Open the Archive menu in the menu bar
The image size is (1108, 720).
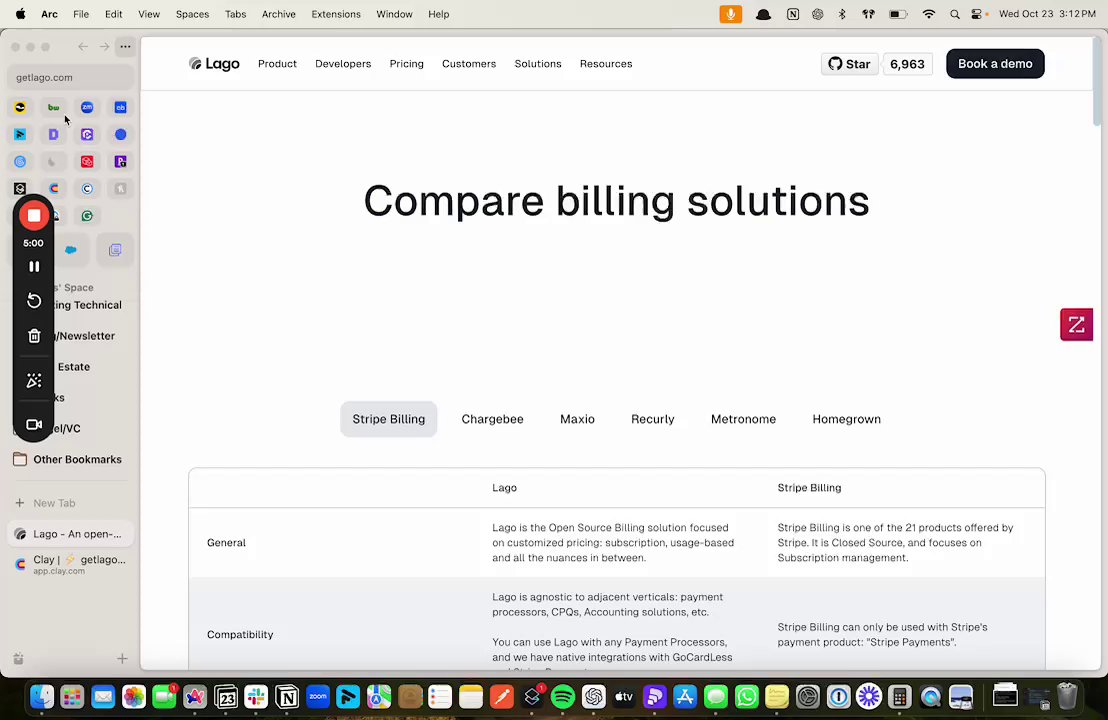tap(278, 14)
